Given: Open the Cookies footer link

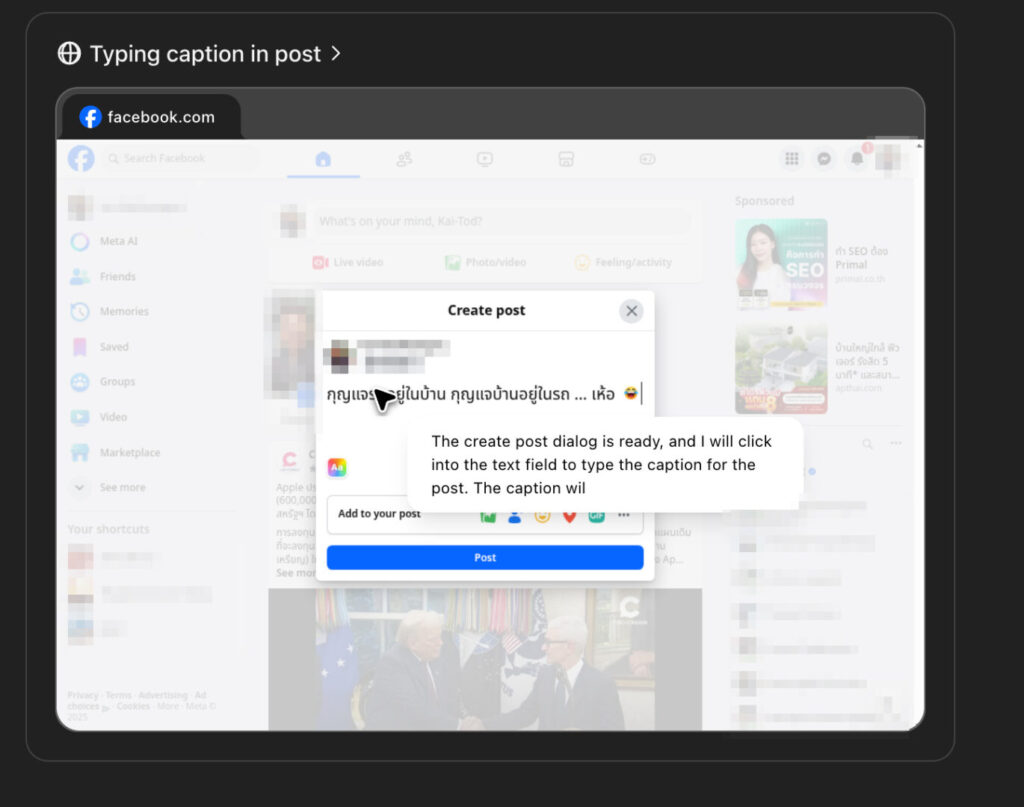Looking at the screenshot, I should pos(133,706).
